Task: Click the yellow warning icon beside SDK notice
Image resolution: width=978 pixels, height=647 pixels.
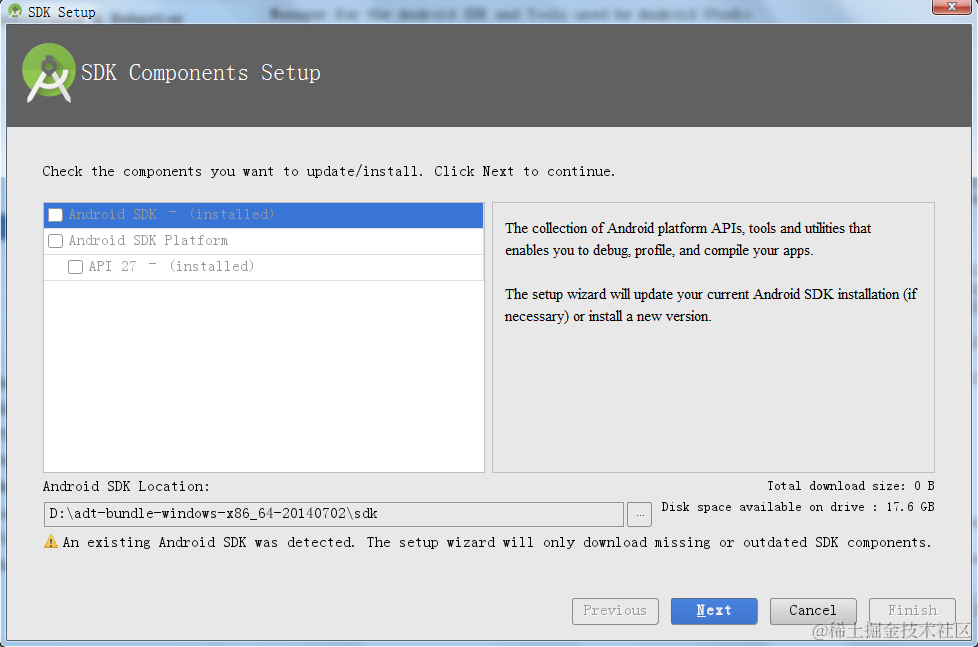Action: [x=51, y=542]
